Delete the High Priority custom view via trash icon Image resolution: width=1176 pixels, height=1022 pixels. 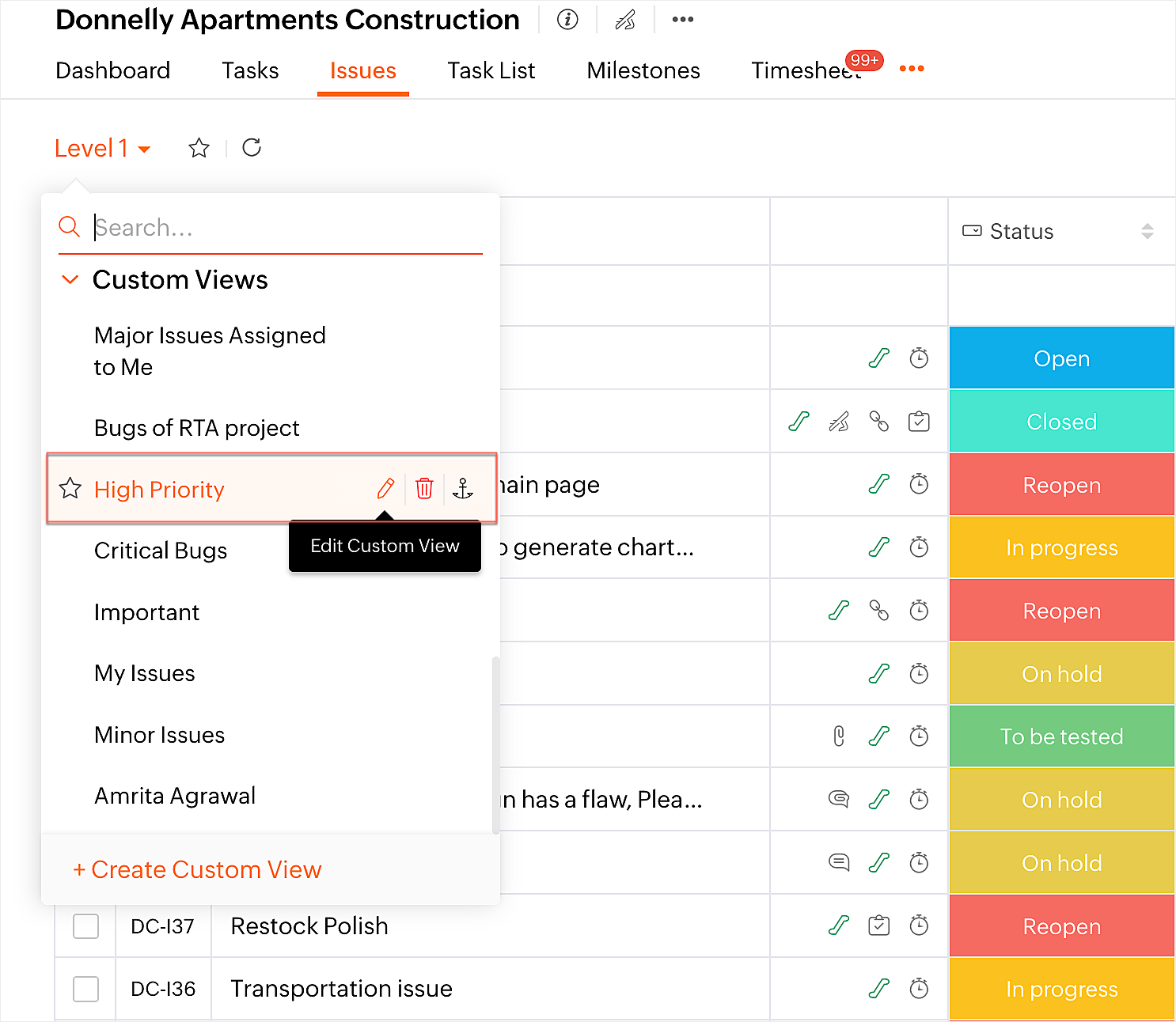click(x=424, y=489)
